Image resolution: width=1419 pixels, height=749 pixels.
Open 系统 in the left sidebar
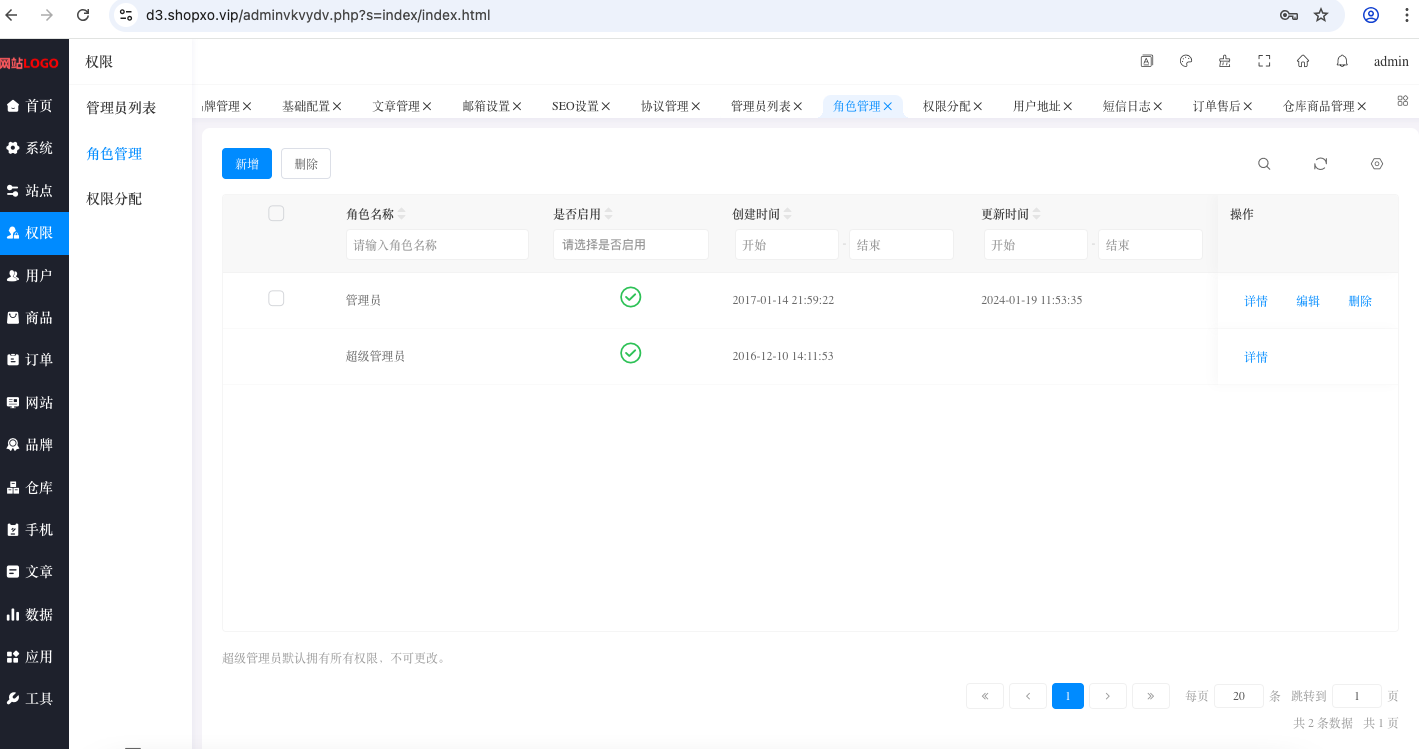[x=34, y=148]
